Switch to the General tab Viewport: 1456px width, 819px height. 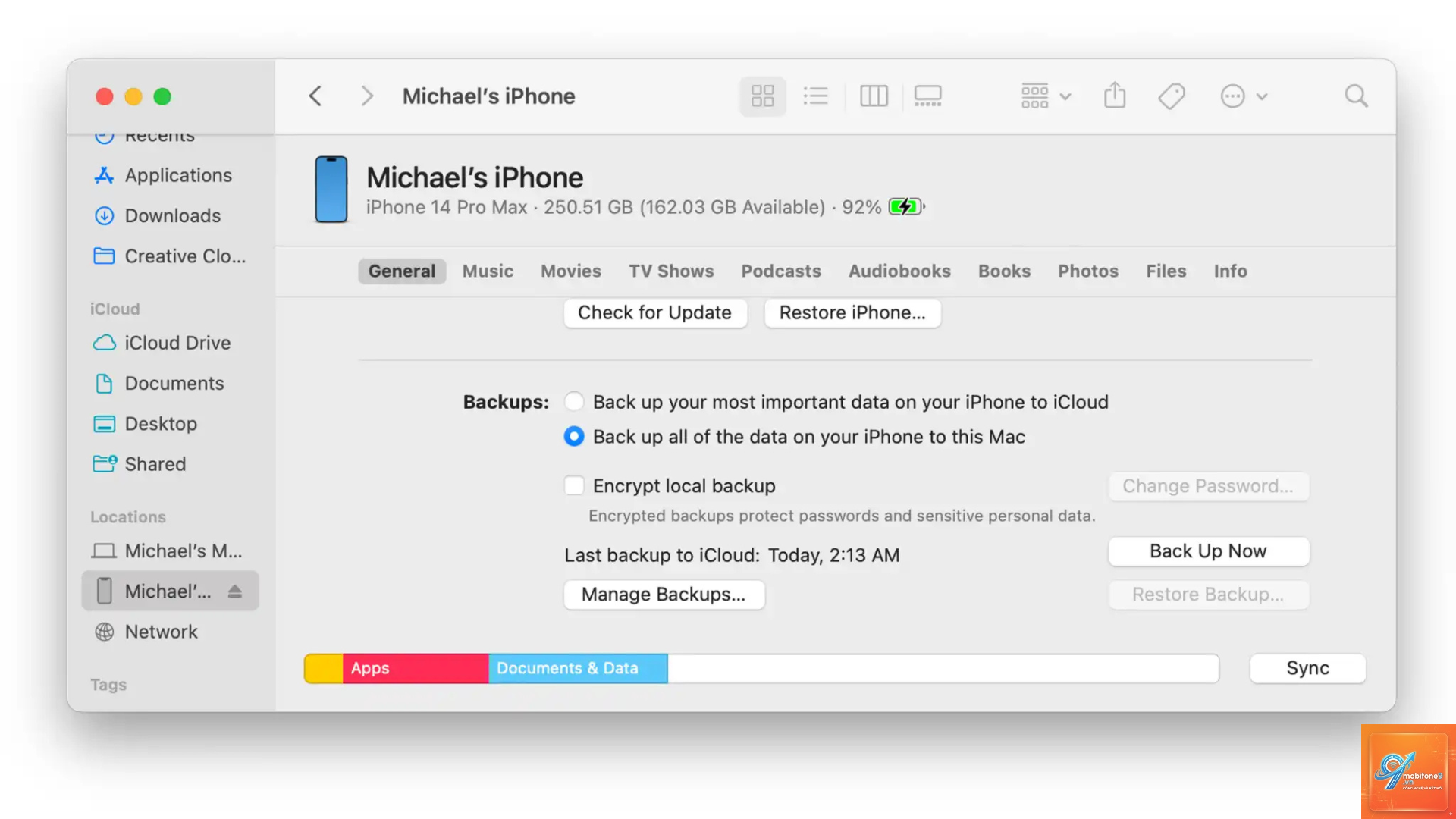pos(402,271)
